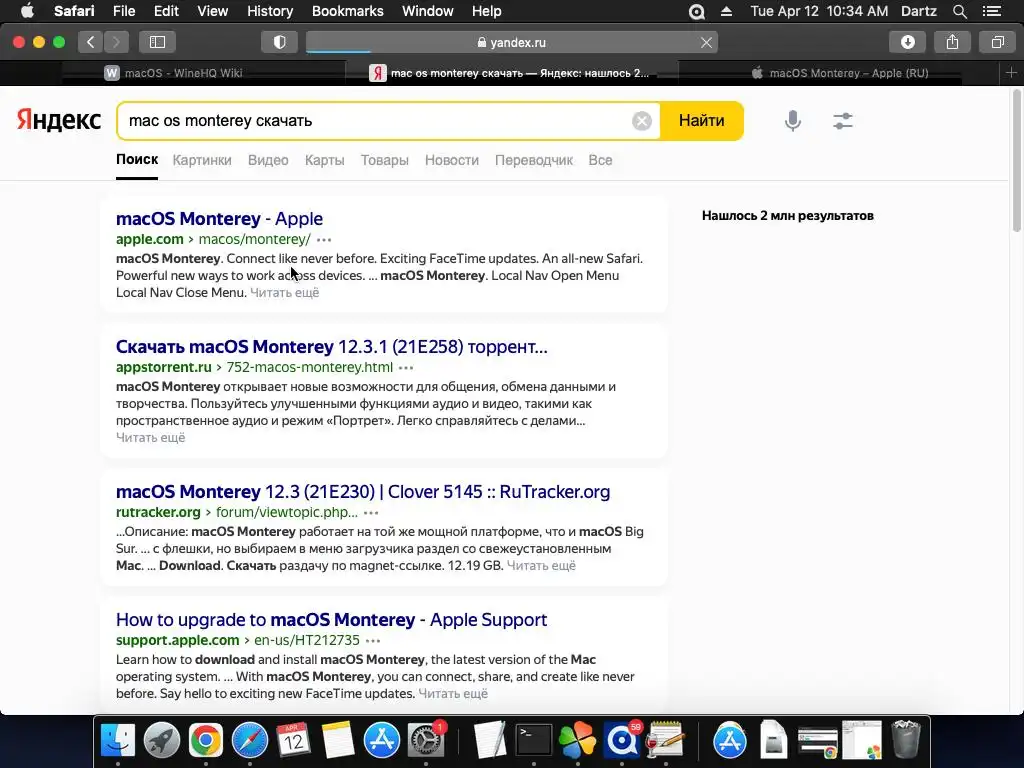
Task: Open Terminal from the dock
Action: (534, 741)
